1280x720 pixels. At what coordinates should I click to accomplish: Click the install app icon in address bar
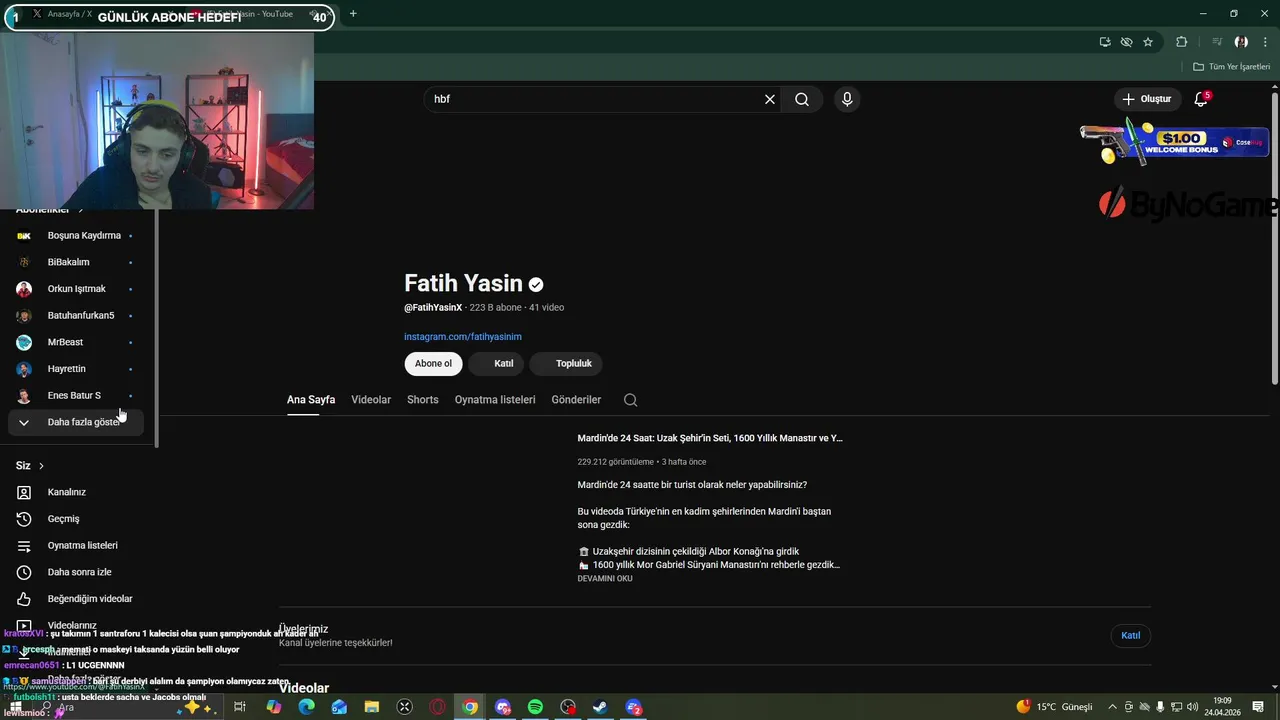pyautogui.click(x=1104, y=42)
